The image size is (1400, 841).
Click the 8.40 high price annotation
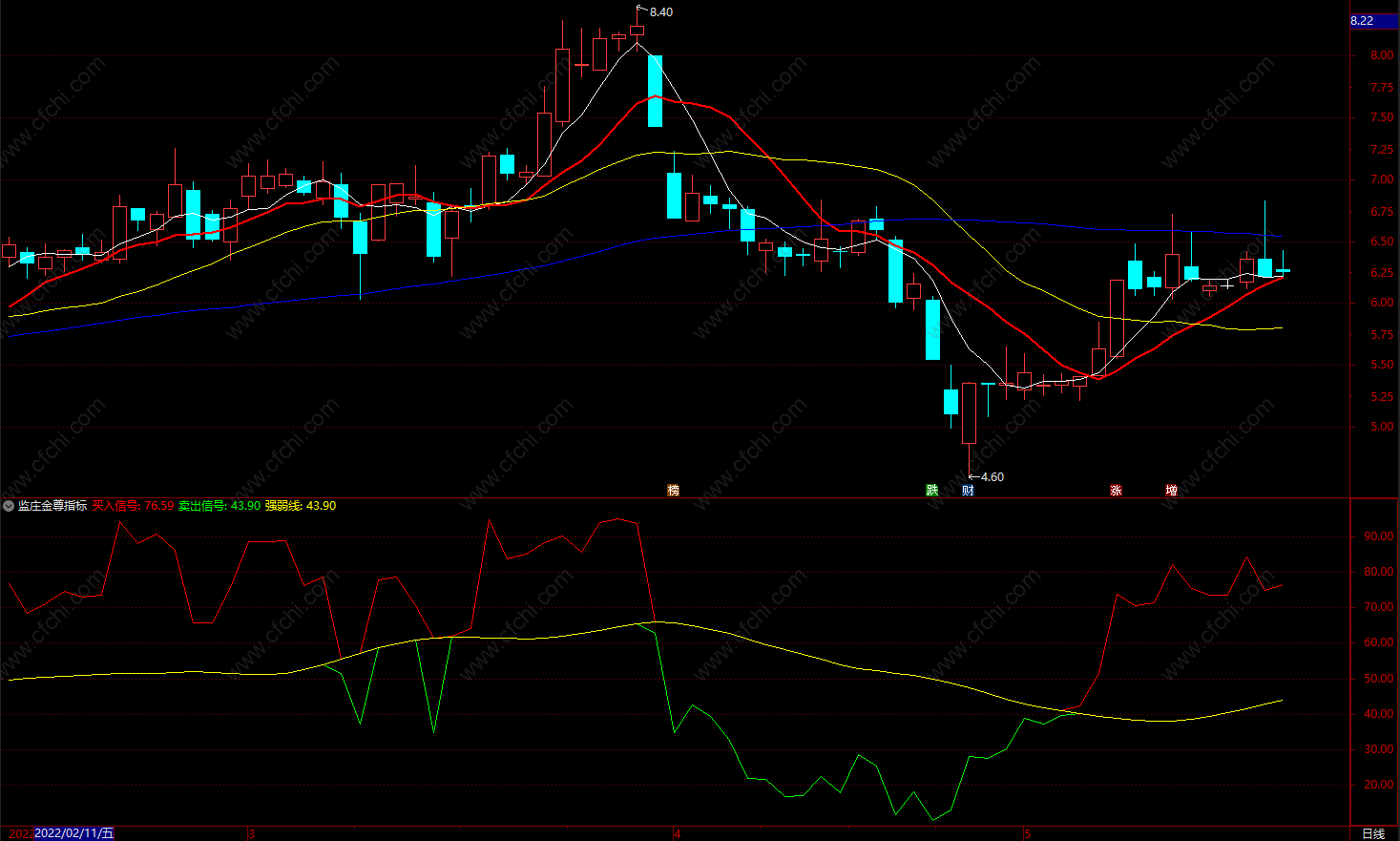click(x=660, y=12)
